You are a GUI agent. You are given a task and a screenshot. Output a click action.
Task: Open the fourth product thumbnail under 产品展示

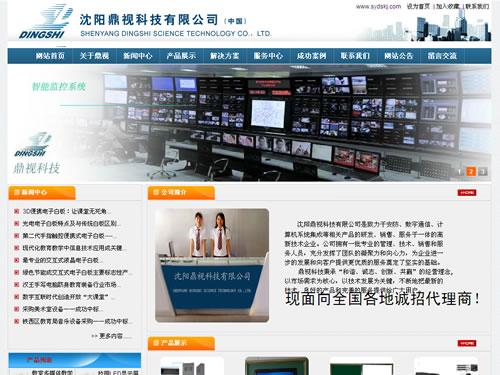(446, 366)
